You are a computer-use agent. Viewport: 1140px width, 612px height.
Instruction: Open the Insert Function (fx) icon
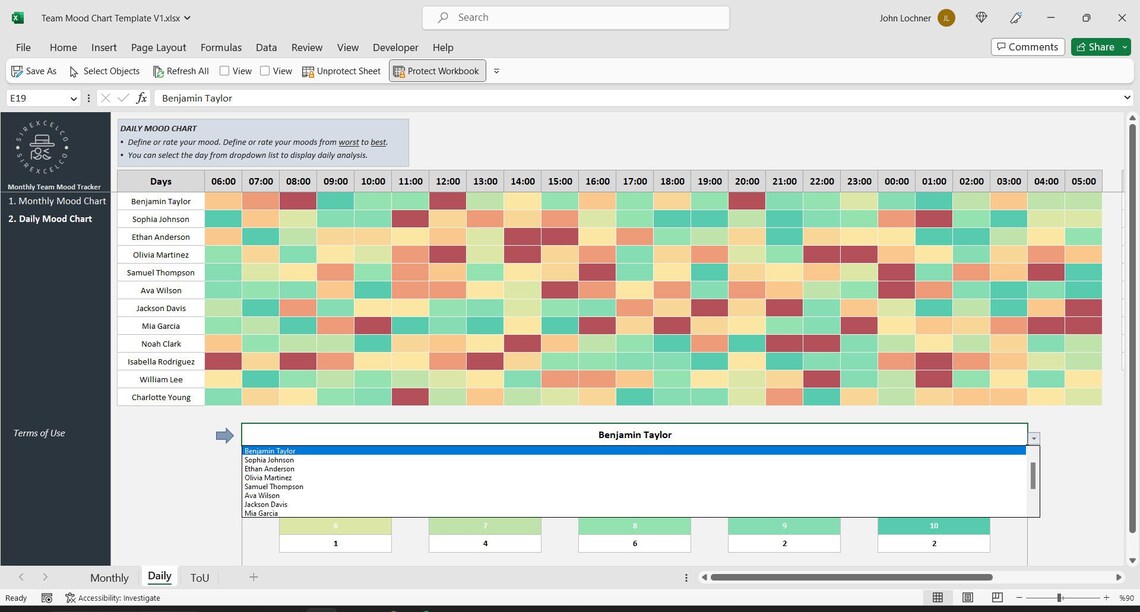pos(141,97)
